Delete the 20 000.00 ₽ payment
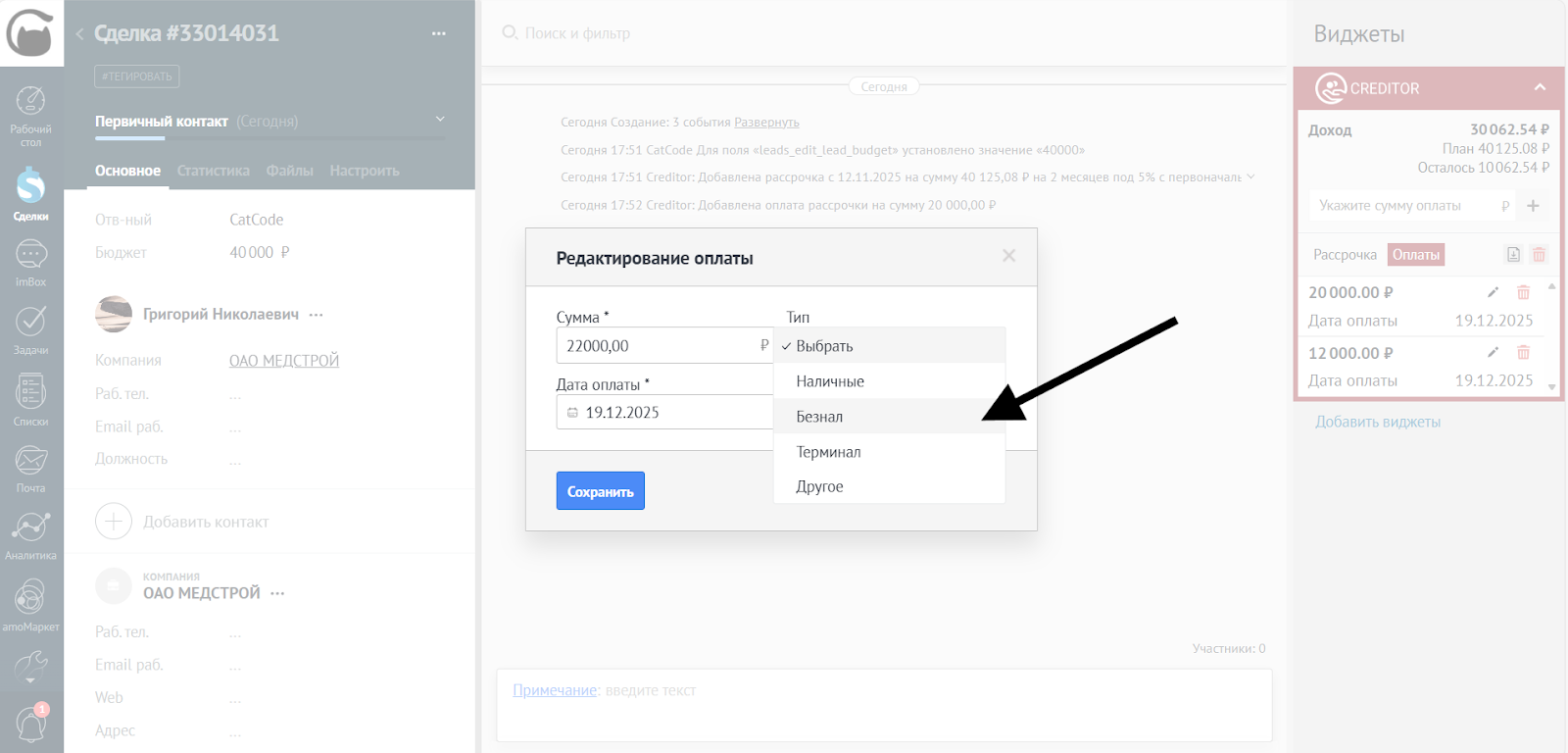 pos(1523,292)
